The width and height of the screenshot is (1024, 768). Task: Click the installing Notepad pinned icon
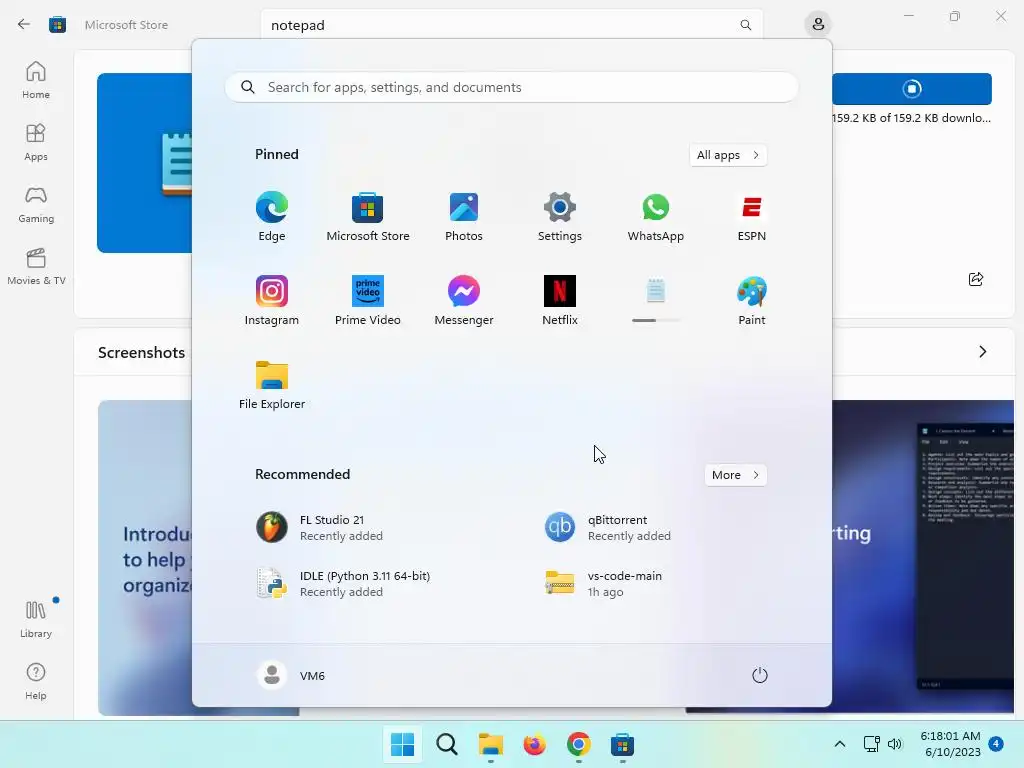tap(656, 300)
